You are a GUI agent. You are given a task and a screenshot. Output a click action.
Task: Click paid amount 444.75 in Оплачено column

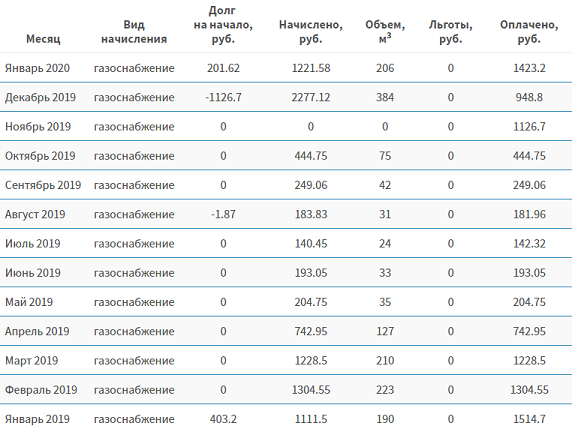(x=529, y=156)
